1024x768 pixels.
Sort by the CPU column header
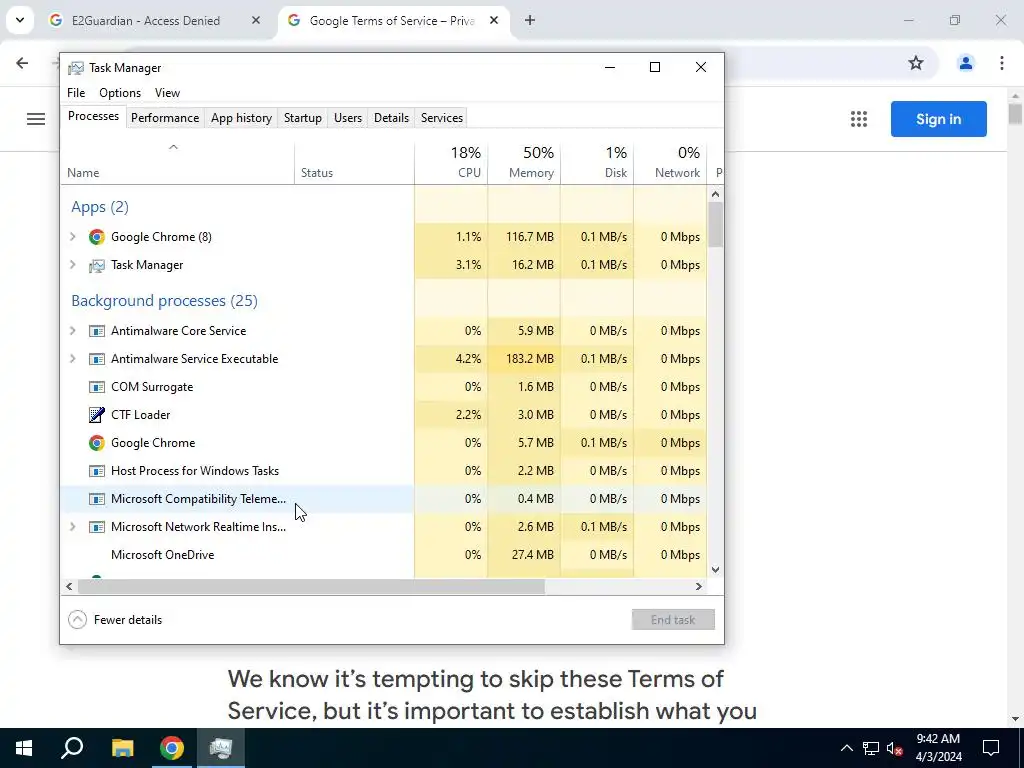[x=451, y=162]
